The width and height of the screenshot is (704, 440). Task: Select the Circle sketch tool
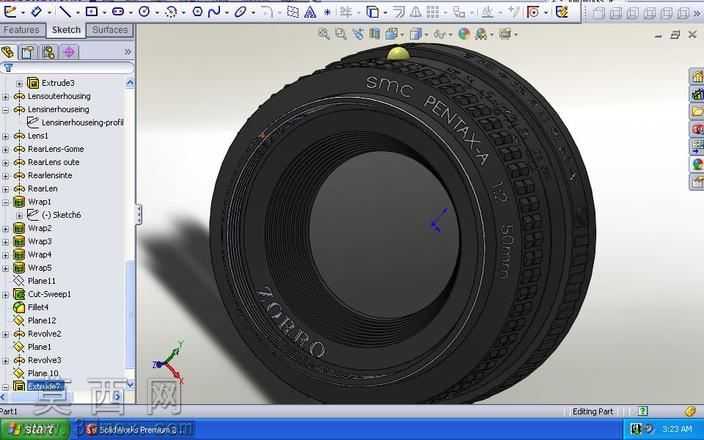tap(144, 12)
